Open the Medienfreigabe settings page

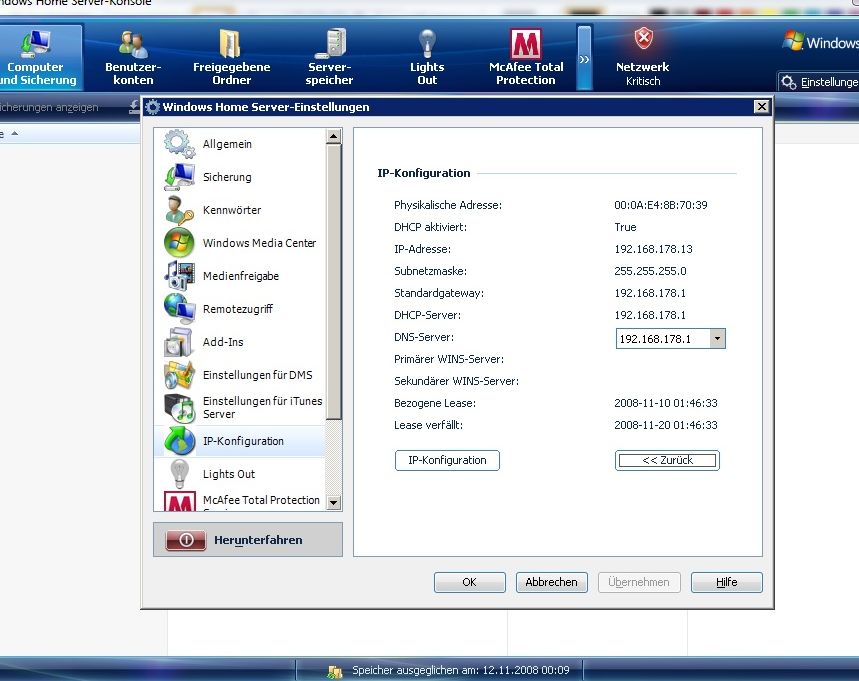[241, 276]
